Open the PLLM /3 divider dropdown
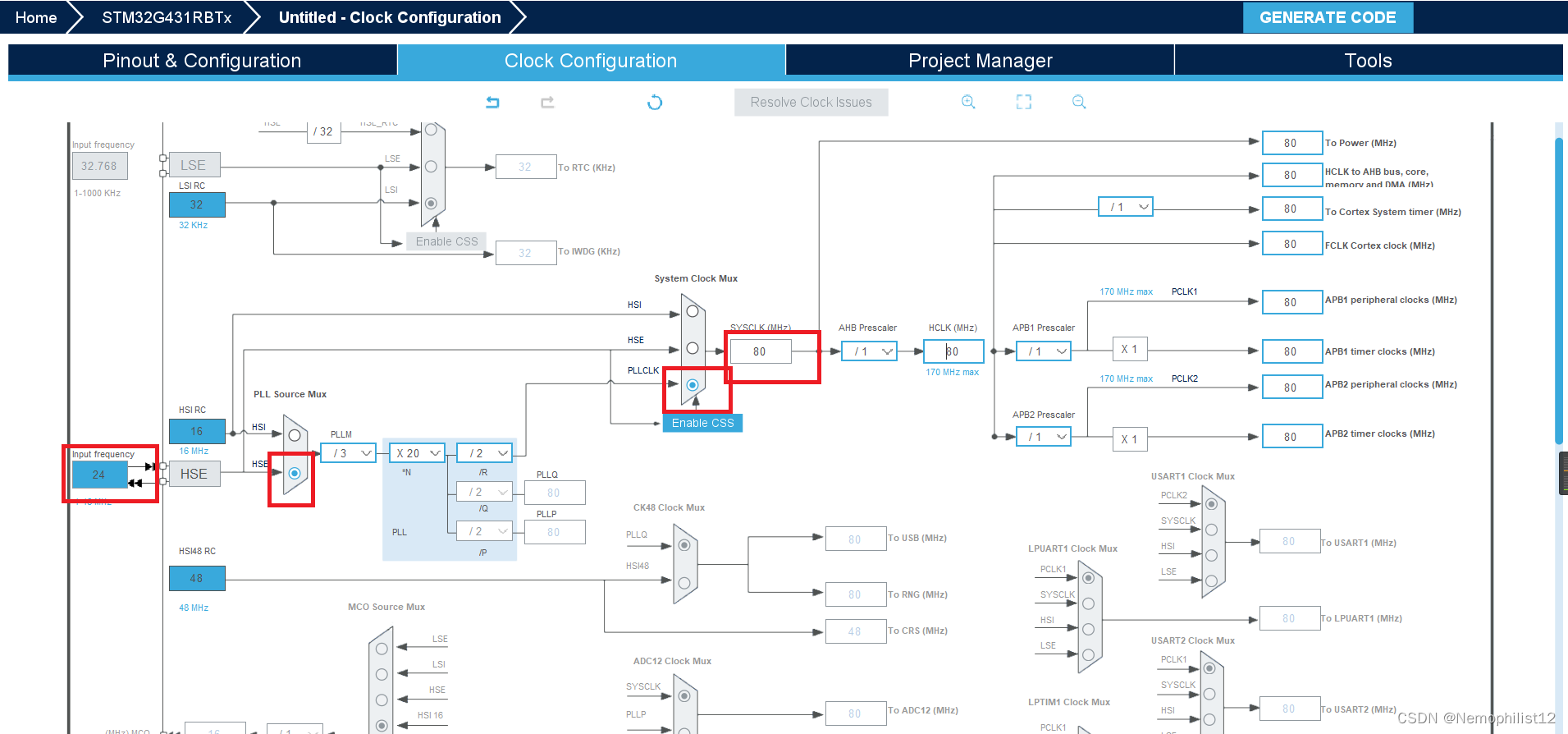The height and width of the screenshot is (734, 1568). tap(349, 453)
